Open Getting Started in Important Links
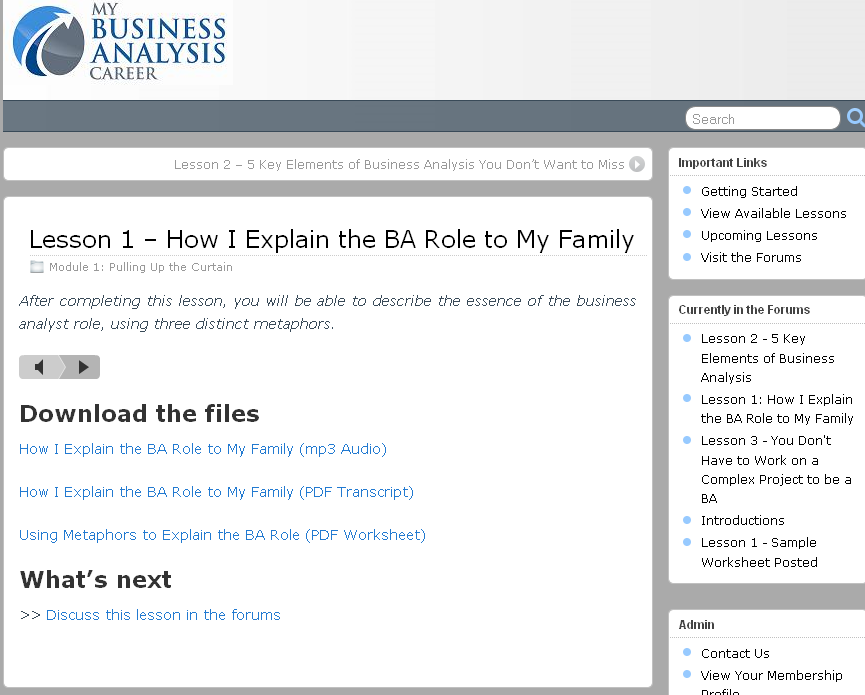The height and width of the screenshot is (695, 865). 749,191
